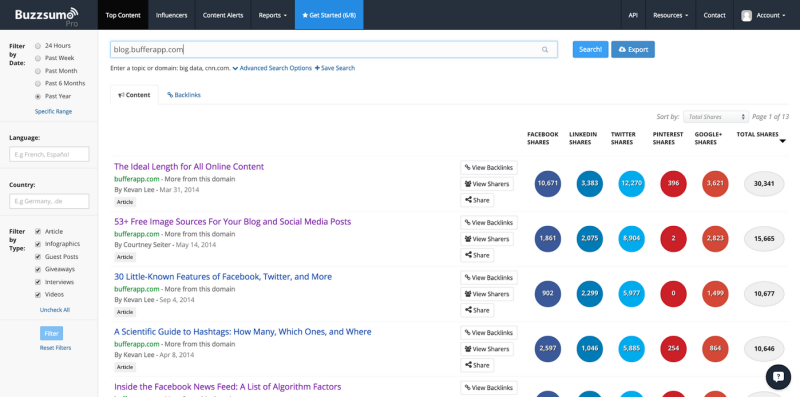The height and width of the screenshot is (397, 800).
Task: Click Google+ shares circle 864
Action: [715, 349]
